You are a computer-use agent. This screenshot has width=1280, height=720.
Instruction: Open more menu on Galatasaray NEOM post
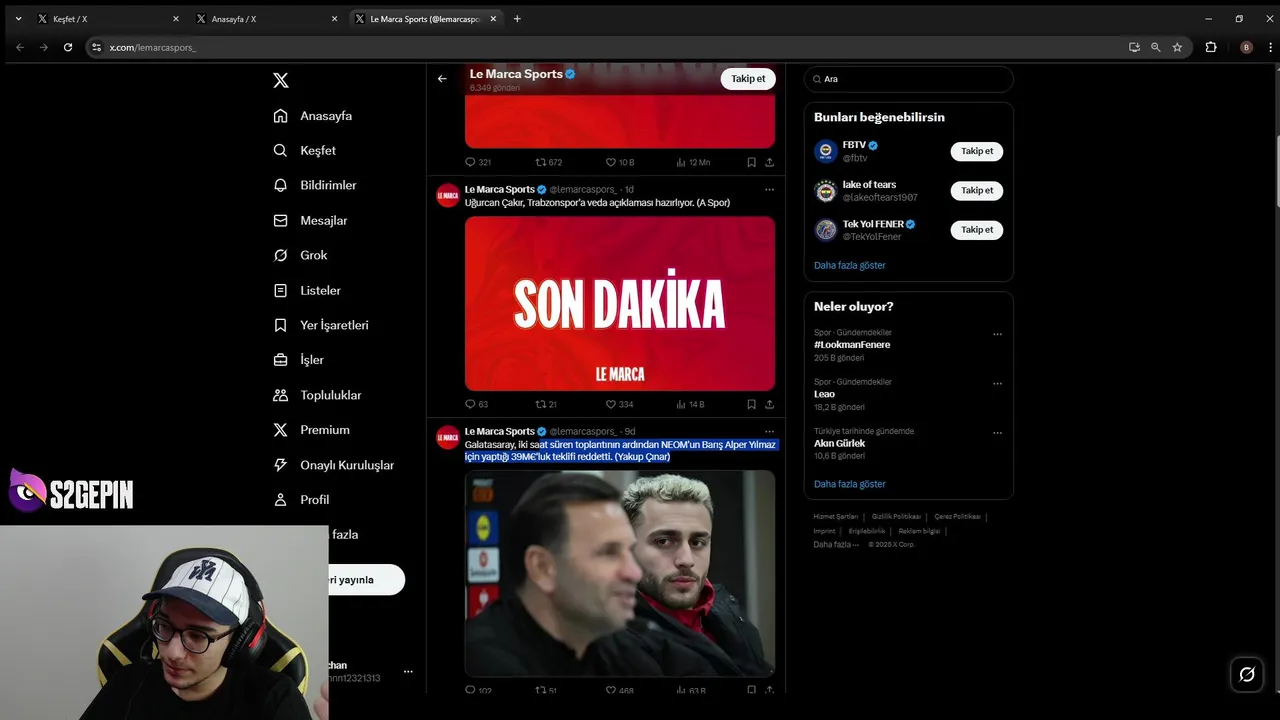pyautogui.click(x=769, y=431)
